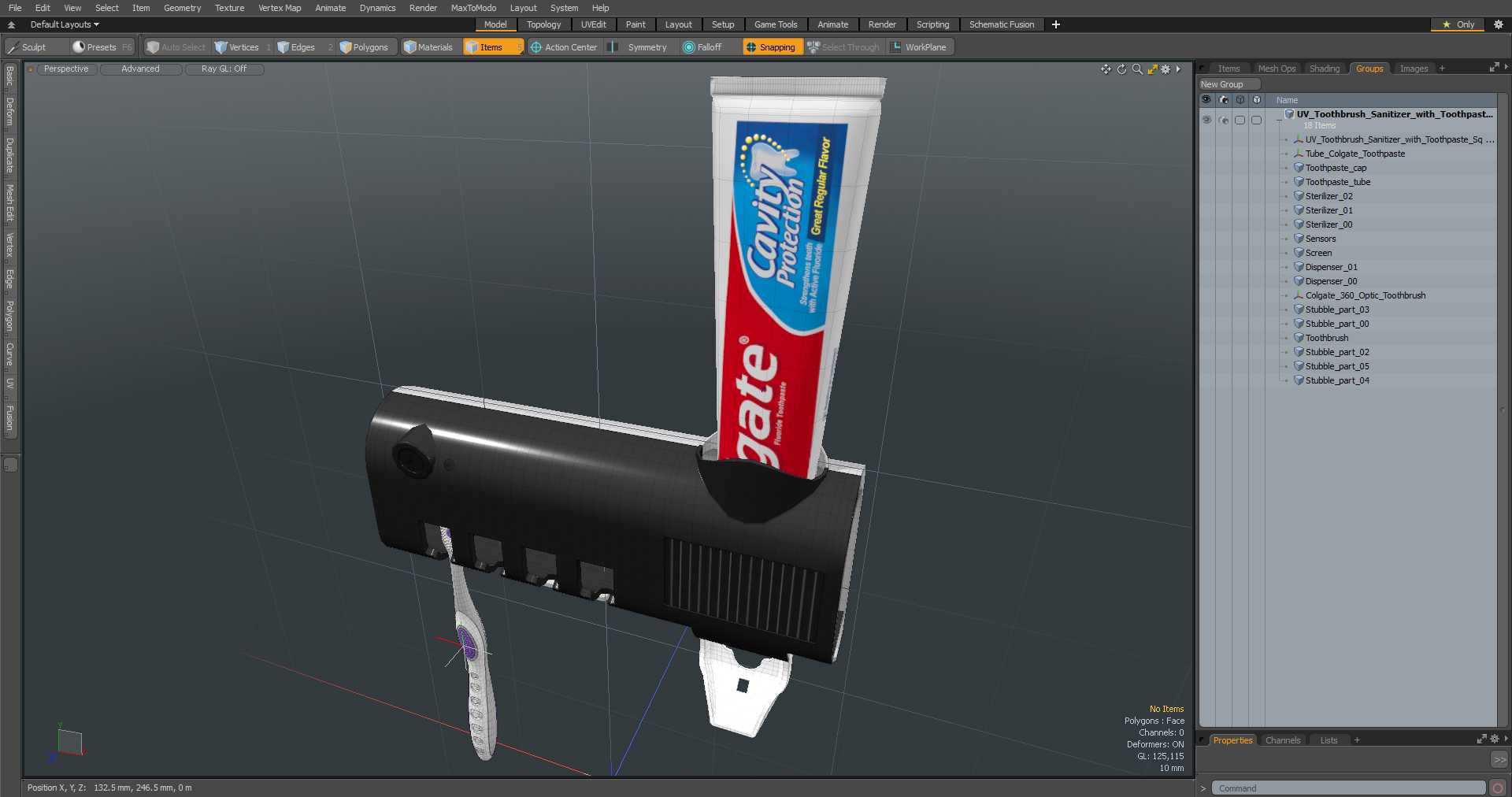This screenshot has height=797, width=1512.
Task: Open the Groups panel arrow menu
Action: (1506, 68)
